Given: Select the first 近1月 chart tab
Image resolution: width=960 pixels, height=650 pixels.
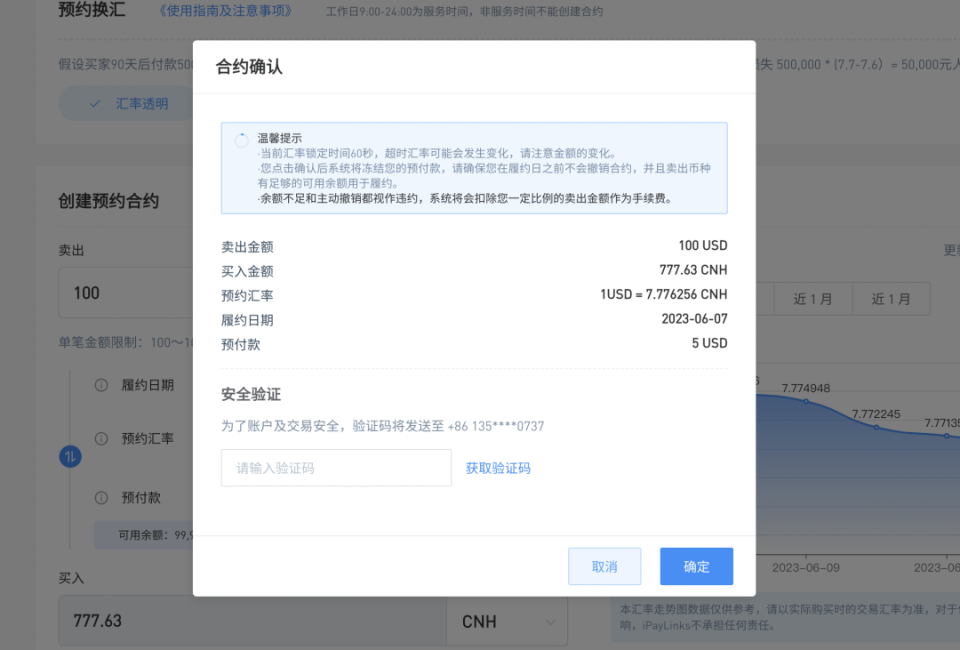Looking at the screenshot, I should click(812, 299).
